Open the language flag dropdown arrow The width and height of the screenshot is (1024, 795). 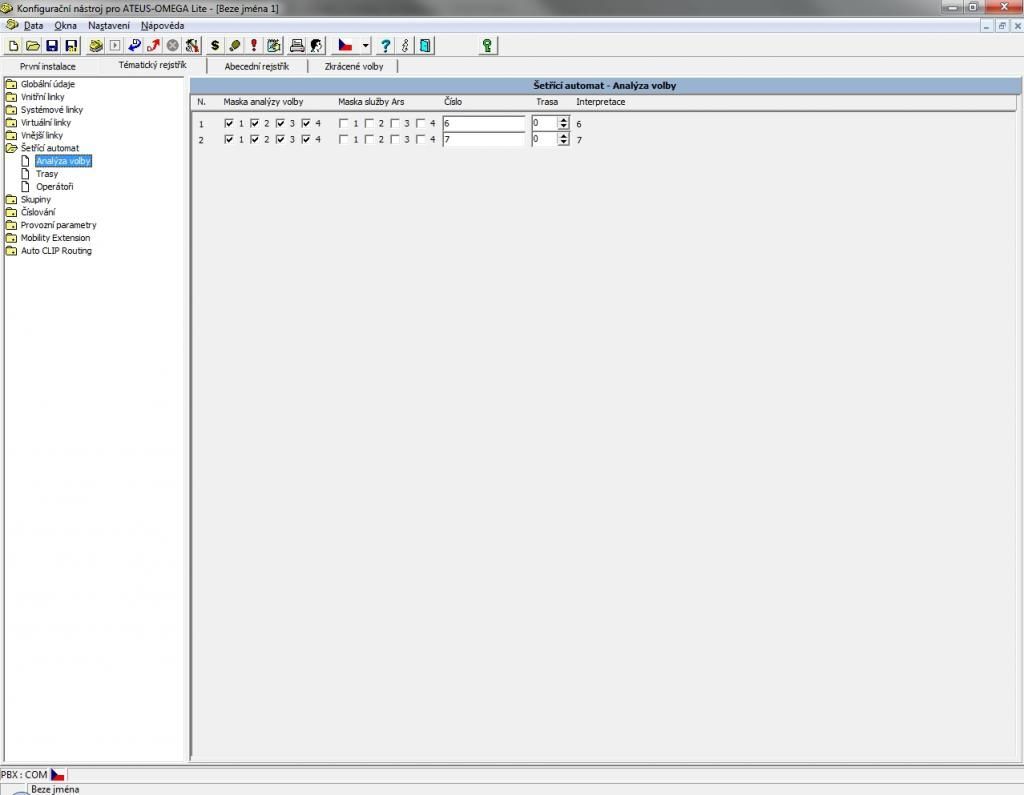coord(366,45)
